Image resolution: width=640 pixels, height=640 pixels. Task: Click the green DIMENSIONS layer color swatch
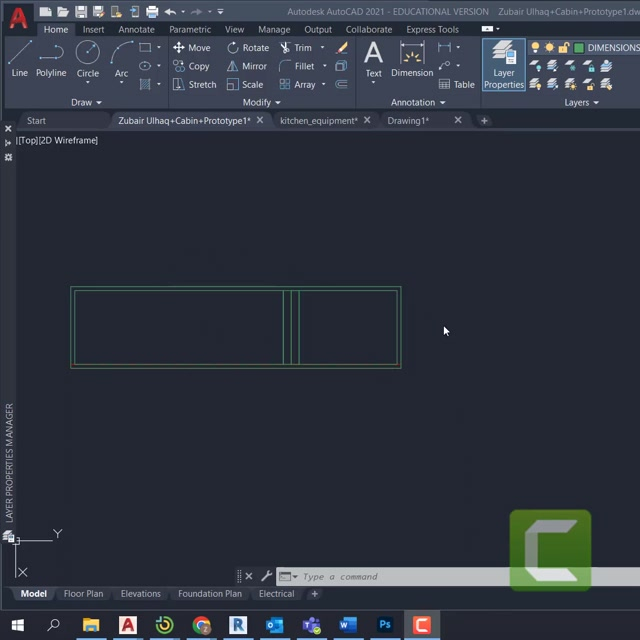(578, 48)
